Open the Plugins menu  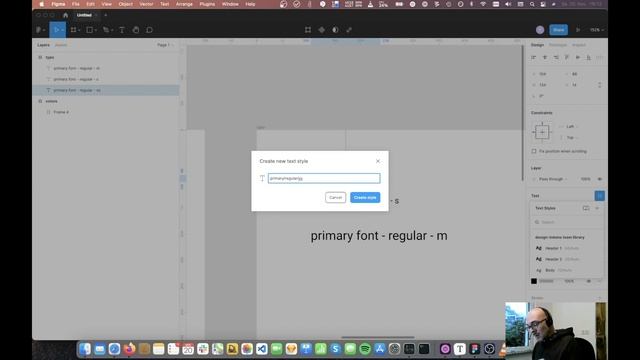(x=207, y=4)
